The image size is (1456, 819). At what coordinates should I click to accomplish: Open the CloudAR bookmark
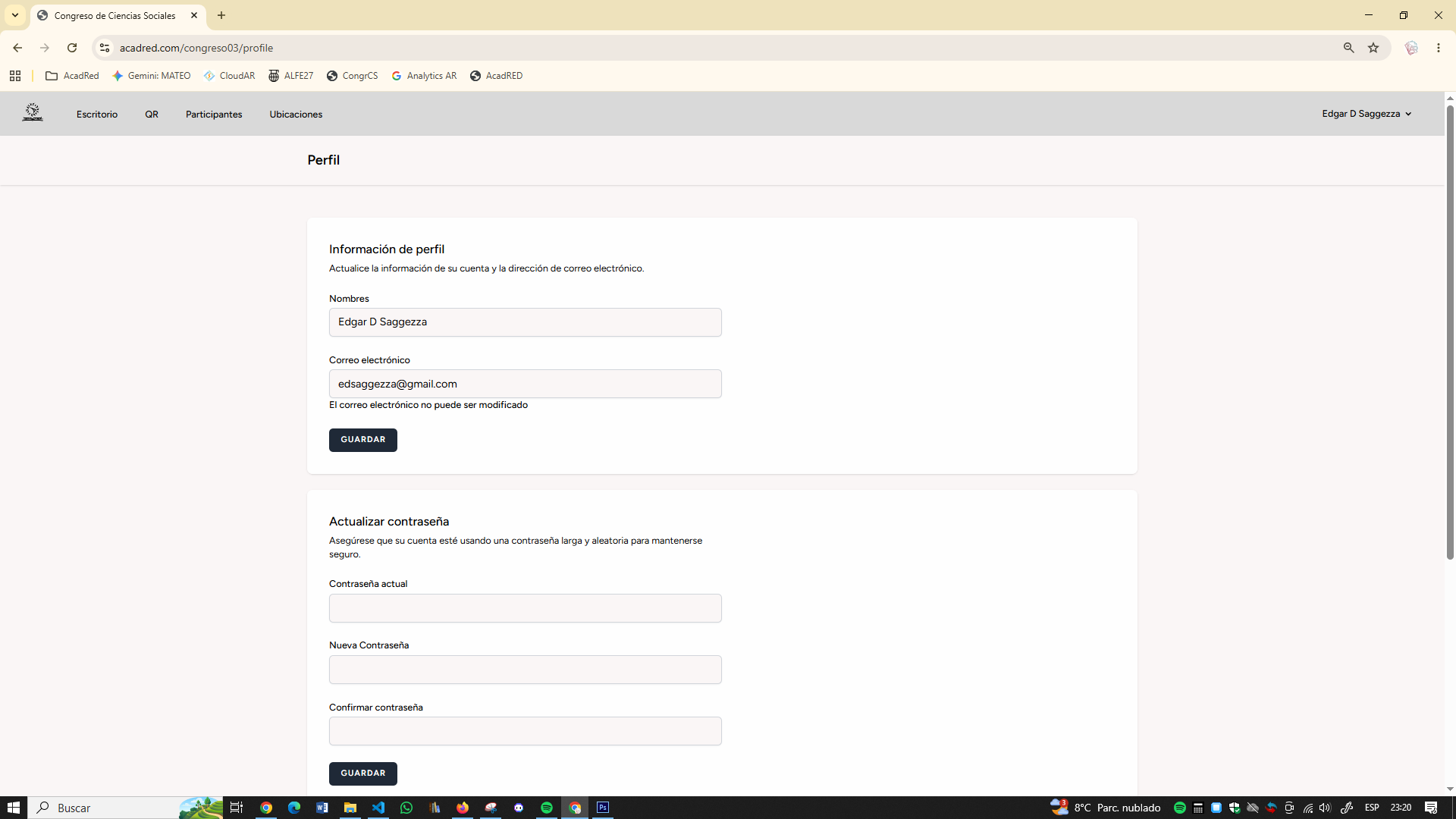click(230, 76)
